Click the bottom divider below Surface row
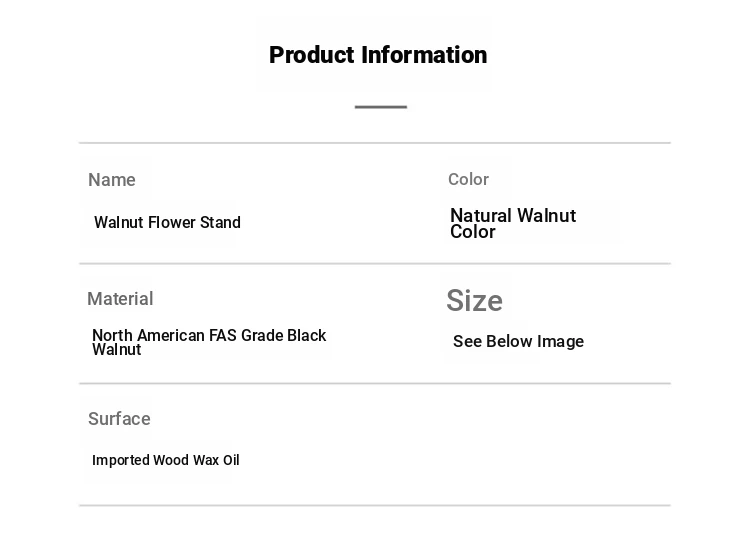Viewport: 750px width, 542px height. (x=375, y=505)
